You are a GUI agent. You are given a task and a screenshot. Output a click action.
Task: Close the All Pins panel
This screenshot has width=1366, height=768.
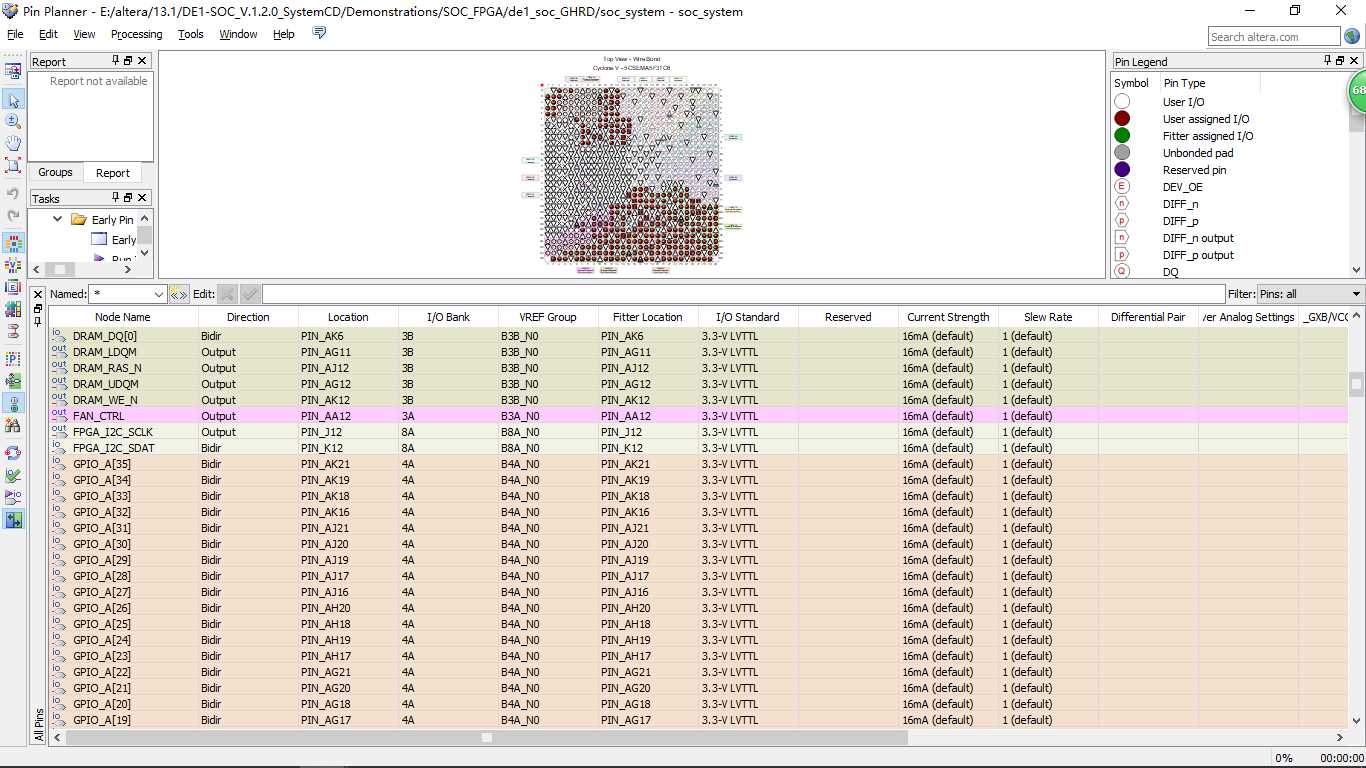pyautogui.click(x=38, y=294)
